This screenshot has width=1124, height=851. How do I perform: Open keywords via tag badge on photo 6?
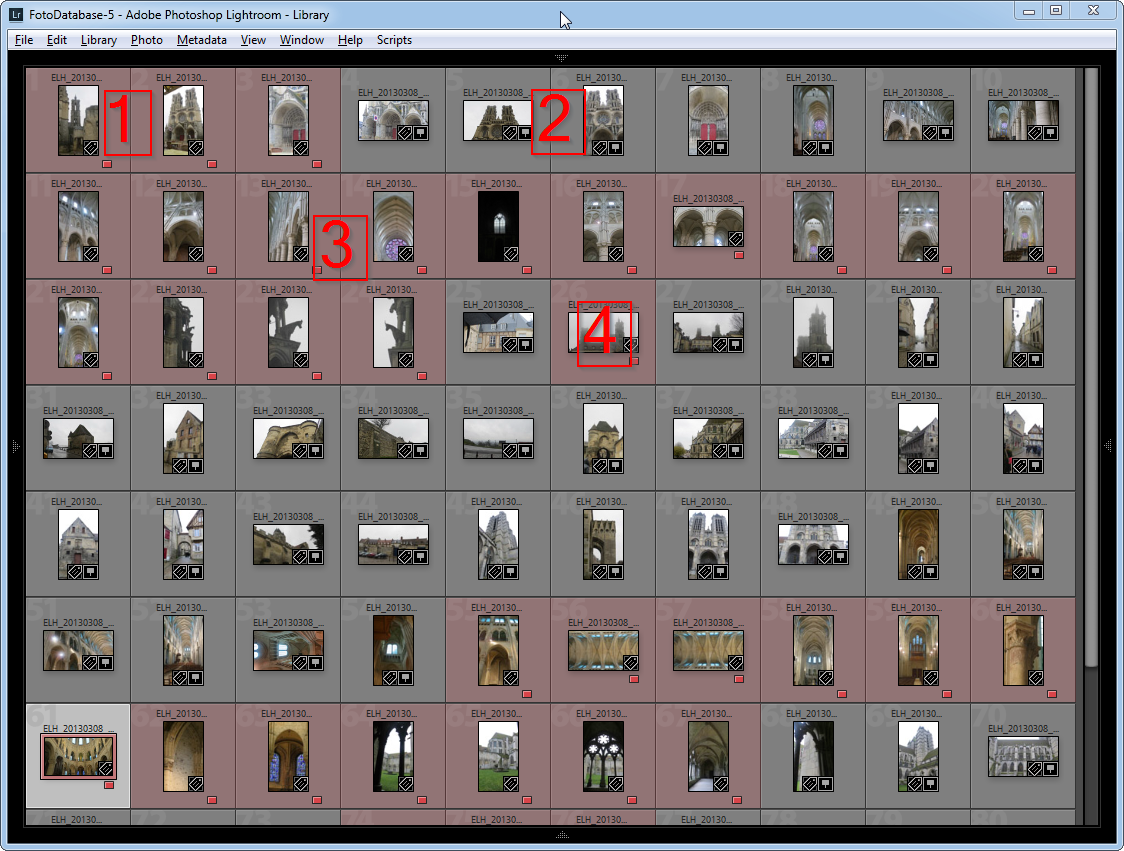[x=600, y=148]
